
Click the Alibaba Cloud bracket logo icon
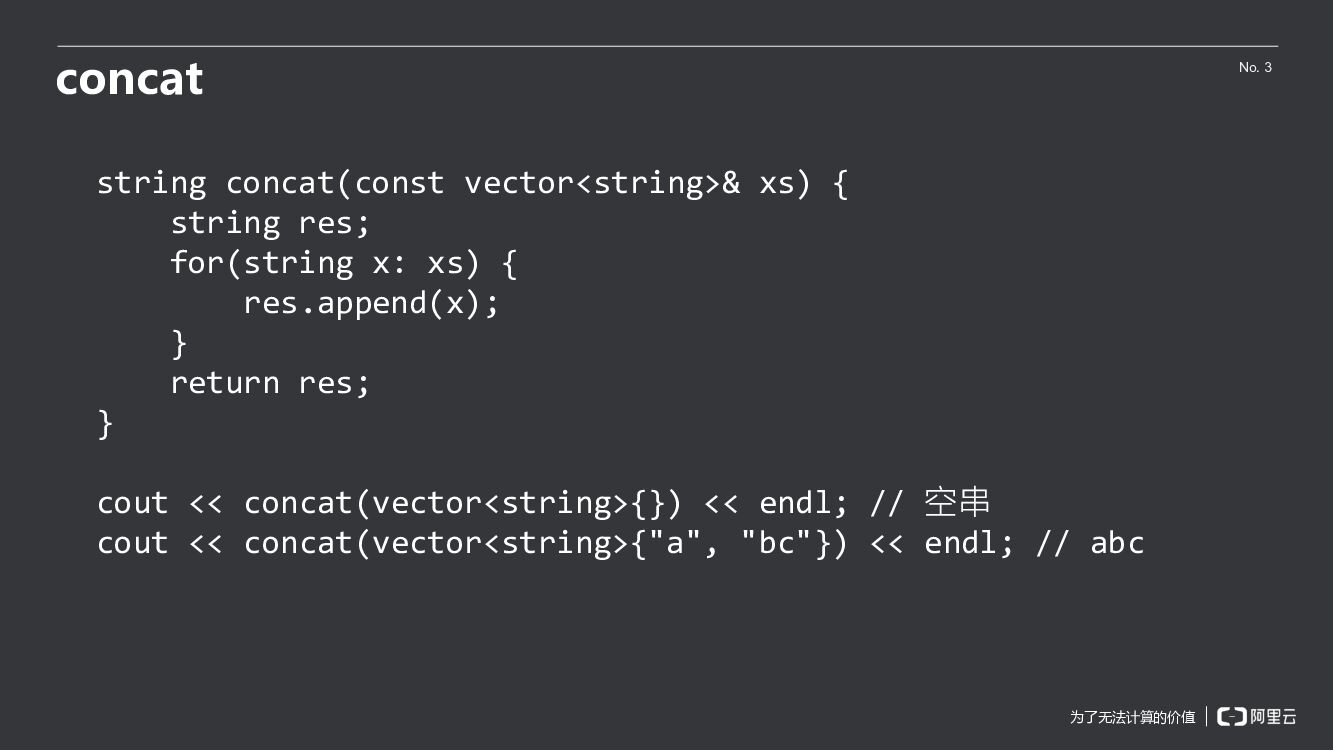pos(1231,716)
